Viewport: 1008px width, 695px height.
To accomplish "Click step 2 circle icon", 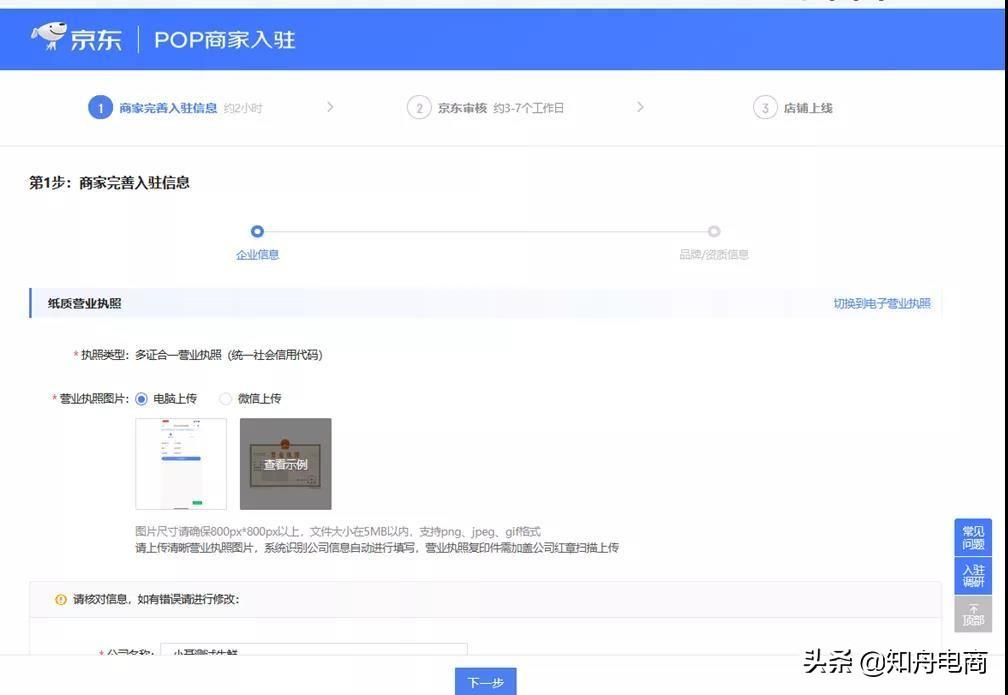I will point(418,108).
